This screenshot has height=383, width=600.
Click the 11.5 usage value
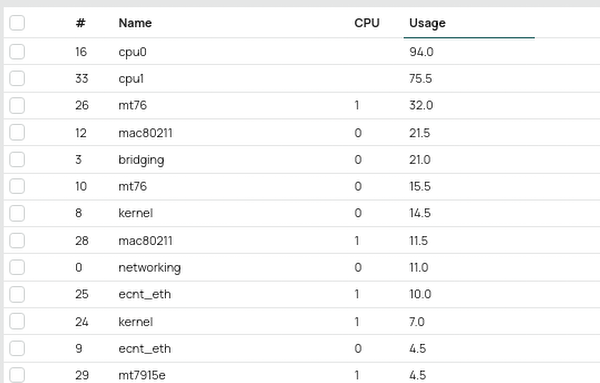click(x=418, y=241)
